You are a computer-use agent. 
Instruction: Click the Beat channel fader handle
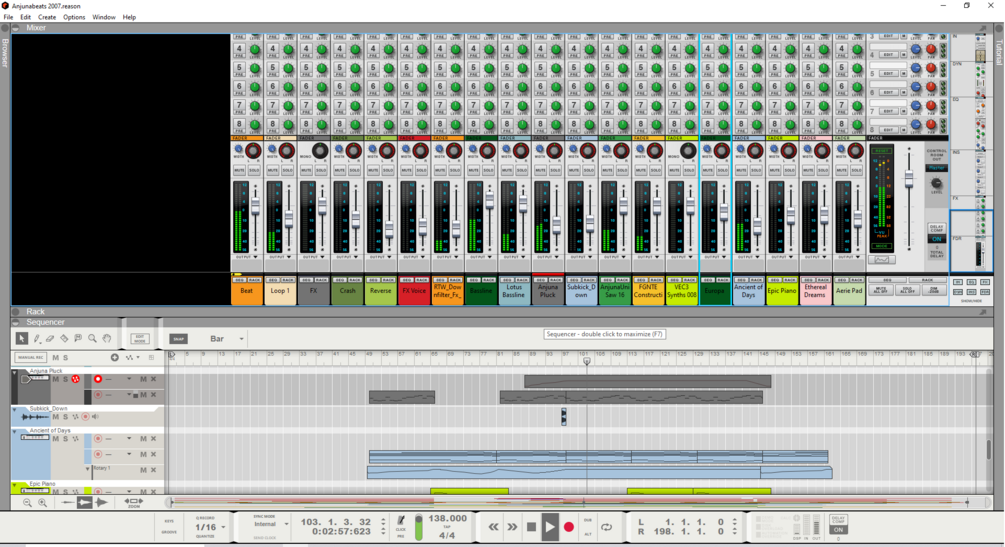coord(255,206)
